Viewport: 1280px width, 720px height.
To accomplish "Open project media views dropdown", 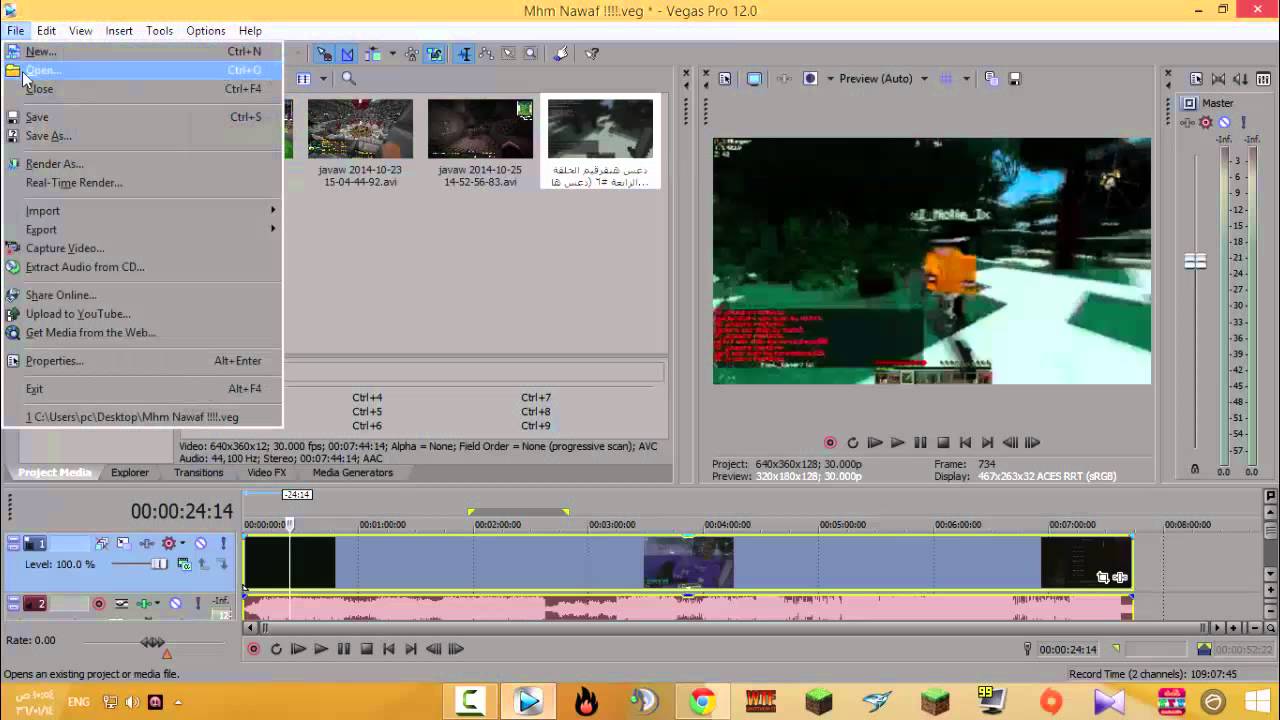I will [x=323, y=79].
